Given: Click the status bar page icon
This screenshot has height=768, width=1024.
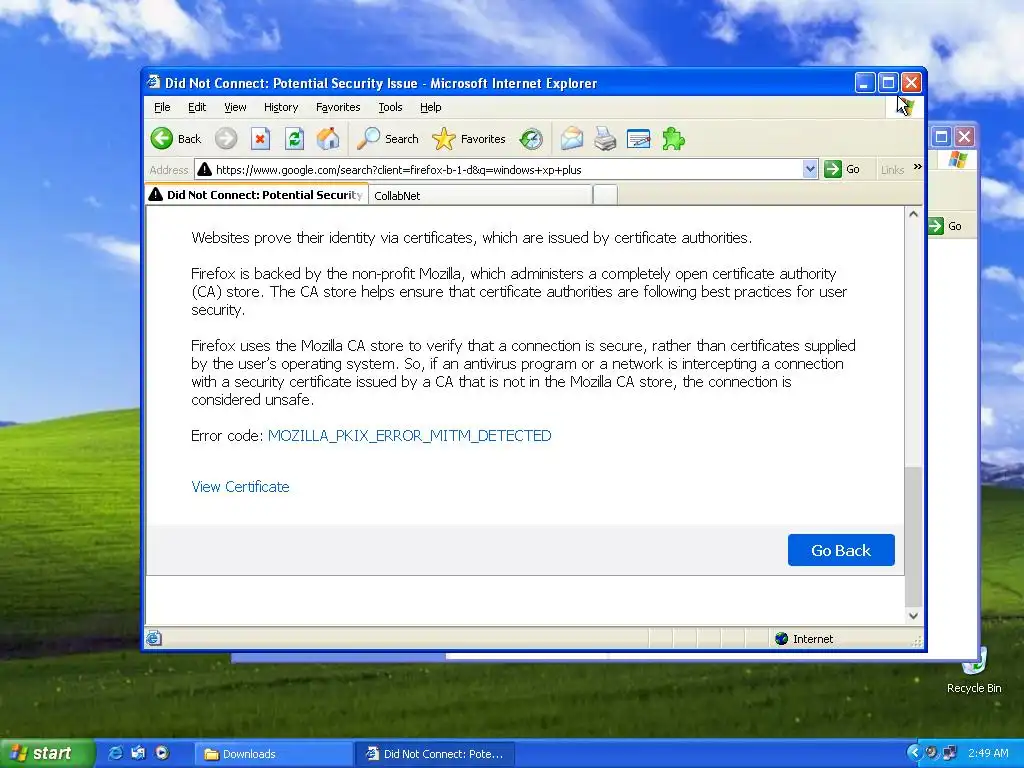Looking at the screenshot, I should point(153,638).
